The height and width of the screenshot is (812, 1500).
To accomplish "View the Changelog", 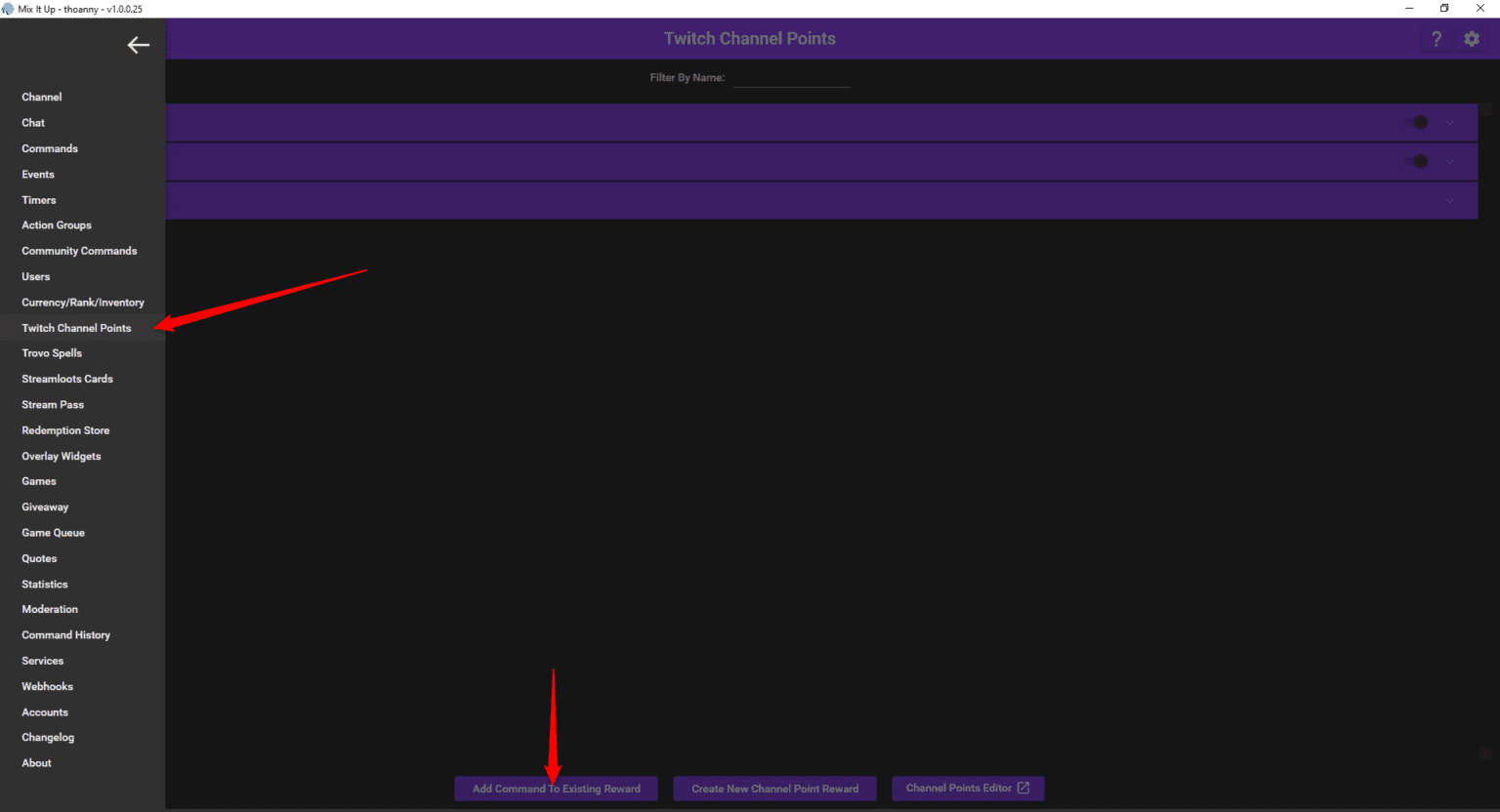I will point(48,738).
